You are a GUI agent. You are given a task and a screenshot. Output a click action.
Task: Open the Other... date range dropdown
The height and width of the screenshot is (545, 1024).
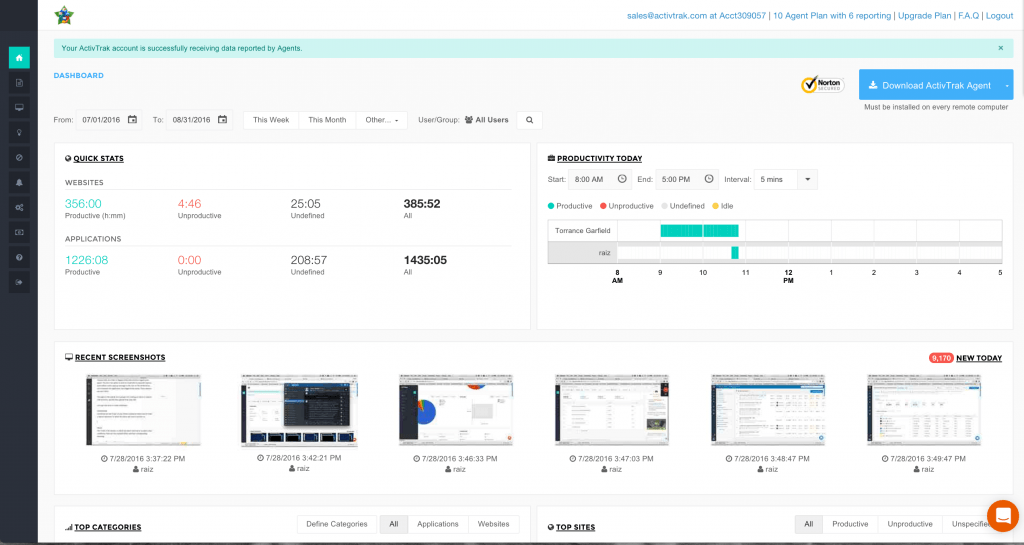click(x=382, y=120)
